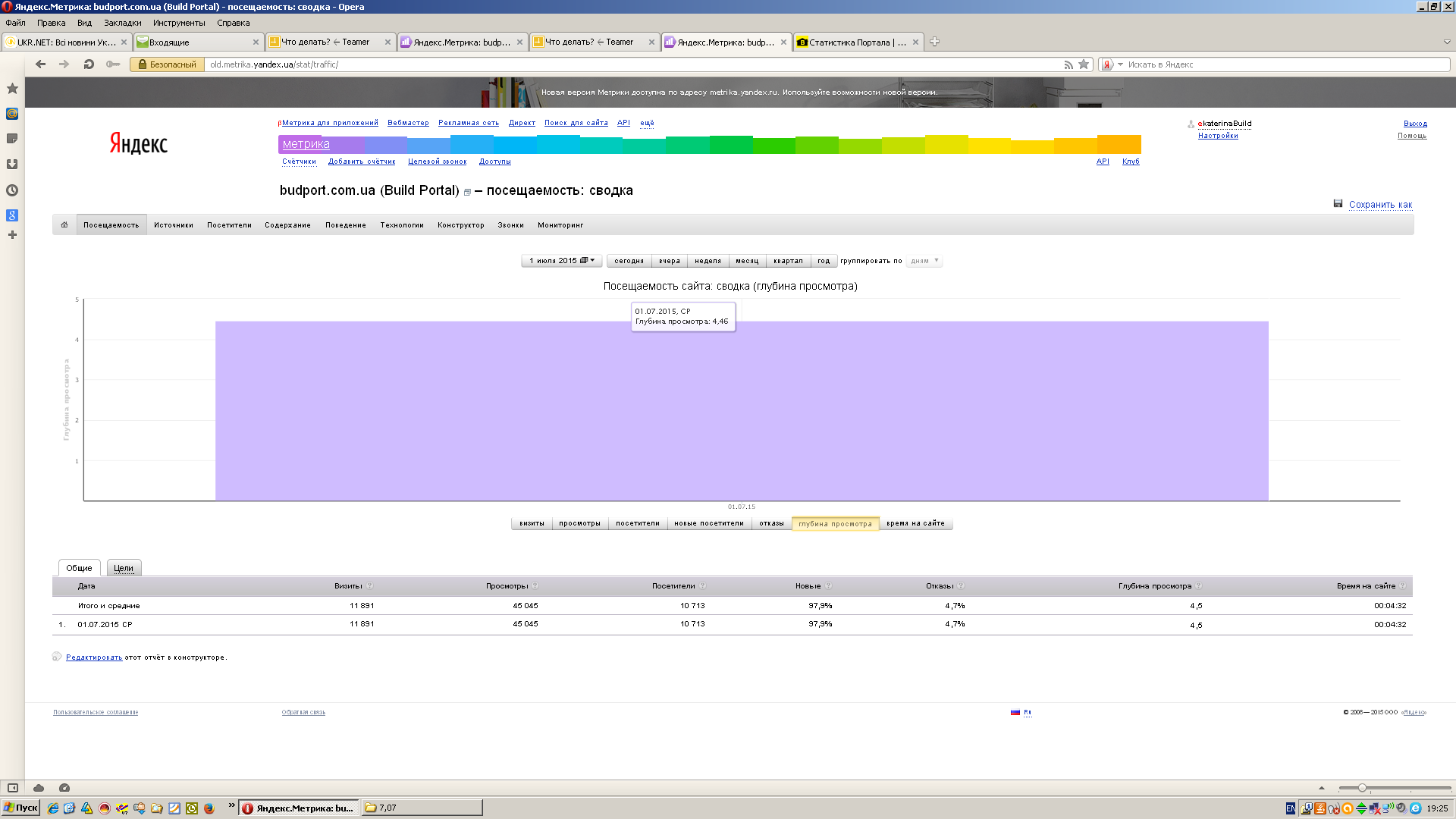1456x819 pixels.
Task: Open the Mail panel icon in sidebar
Action: point(12,114)
